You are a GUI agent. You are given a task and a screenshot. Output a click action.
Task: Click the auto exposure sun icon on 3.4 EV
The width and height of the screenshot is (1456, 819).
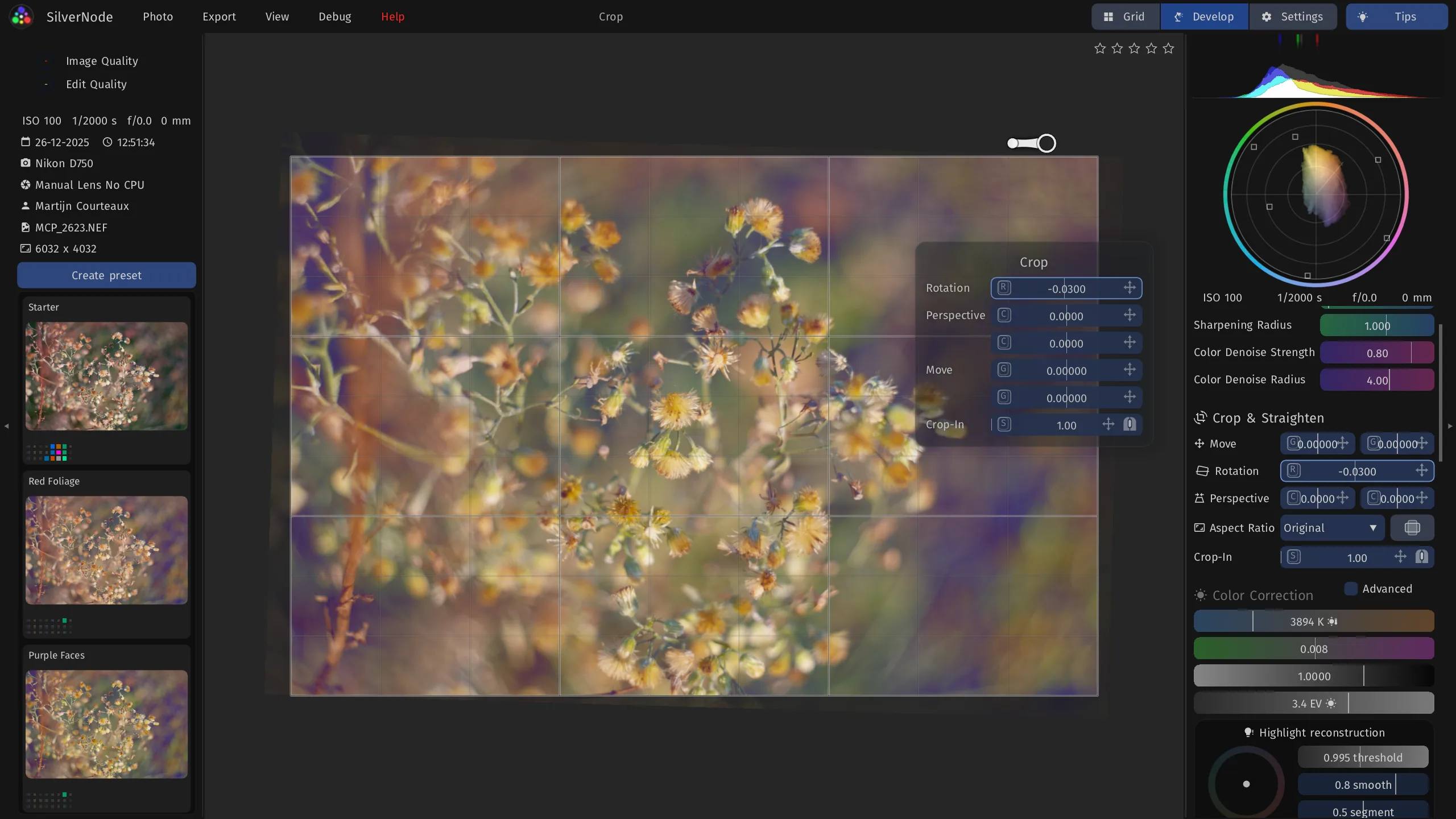coord(1330,704)
